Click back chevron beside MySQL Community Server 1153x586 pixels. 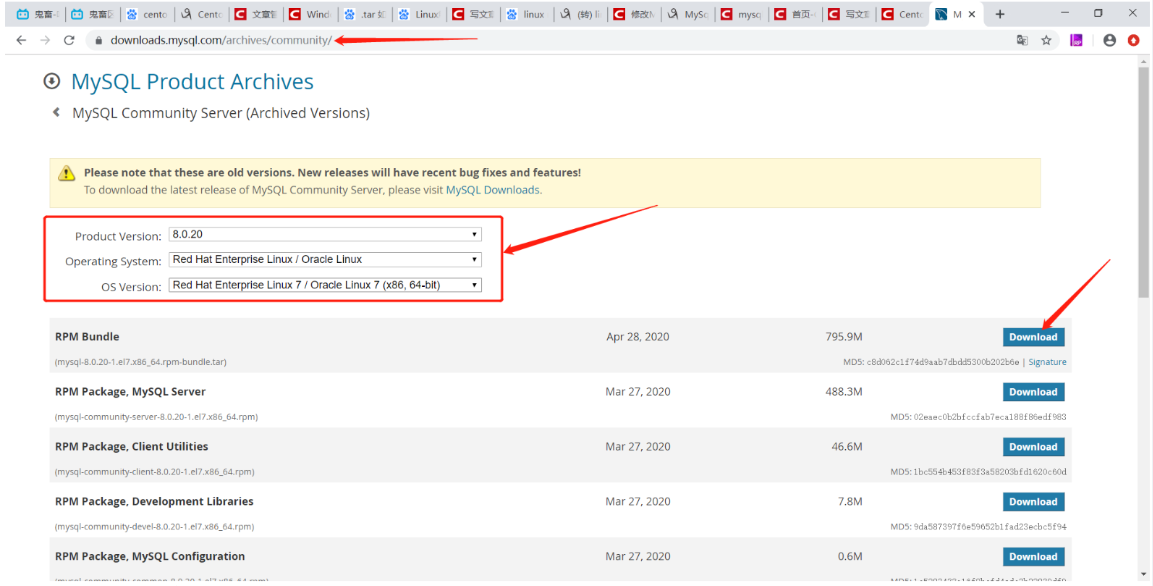(x=56, y=112)
